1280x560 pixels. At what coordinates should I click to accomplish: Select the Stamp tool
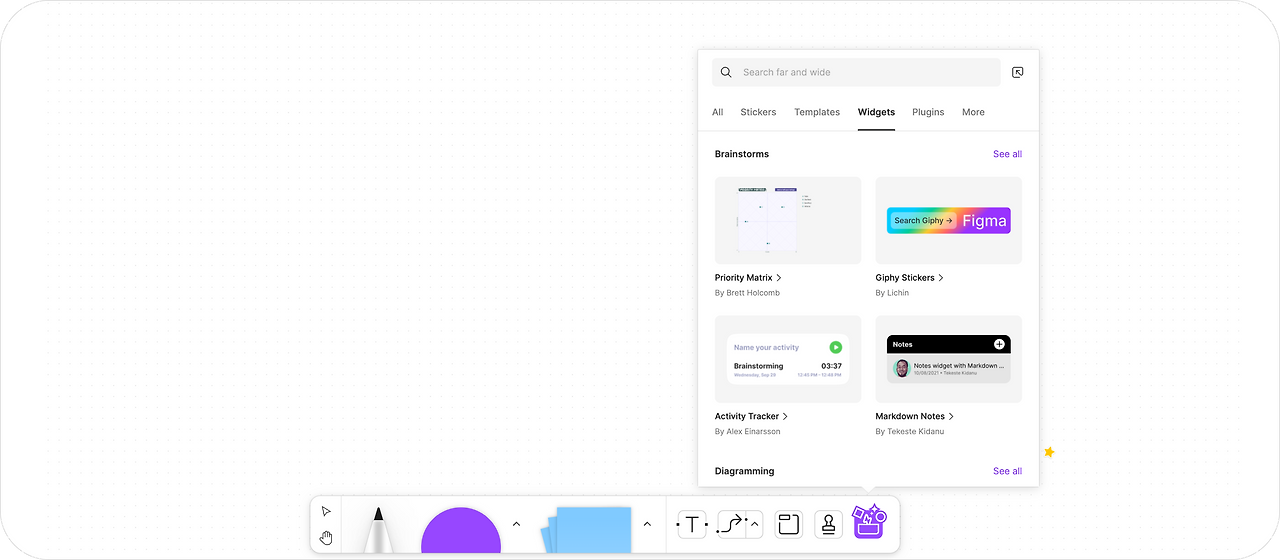(829, 524)
